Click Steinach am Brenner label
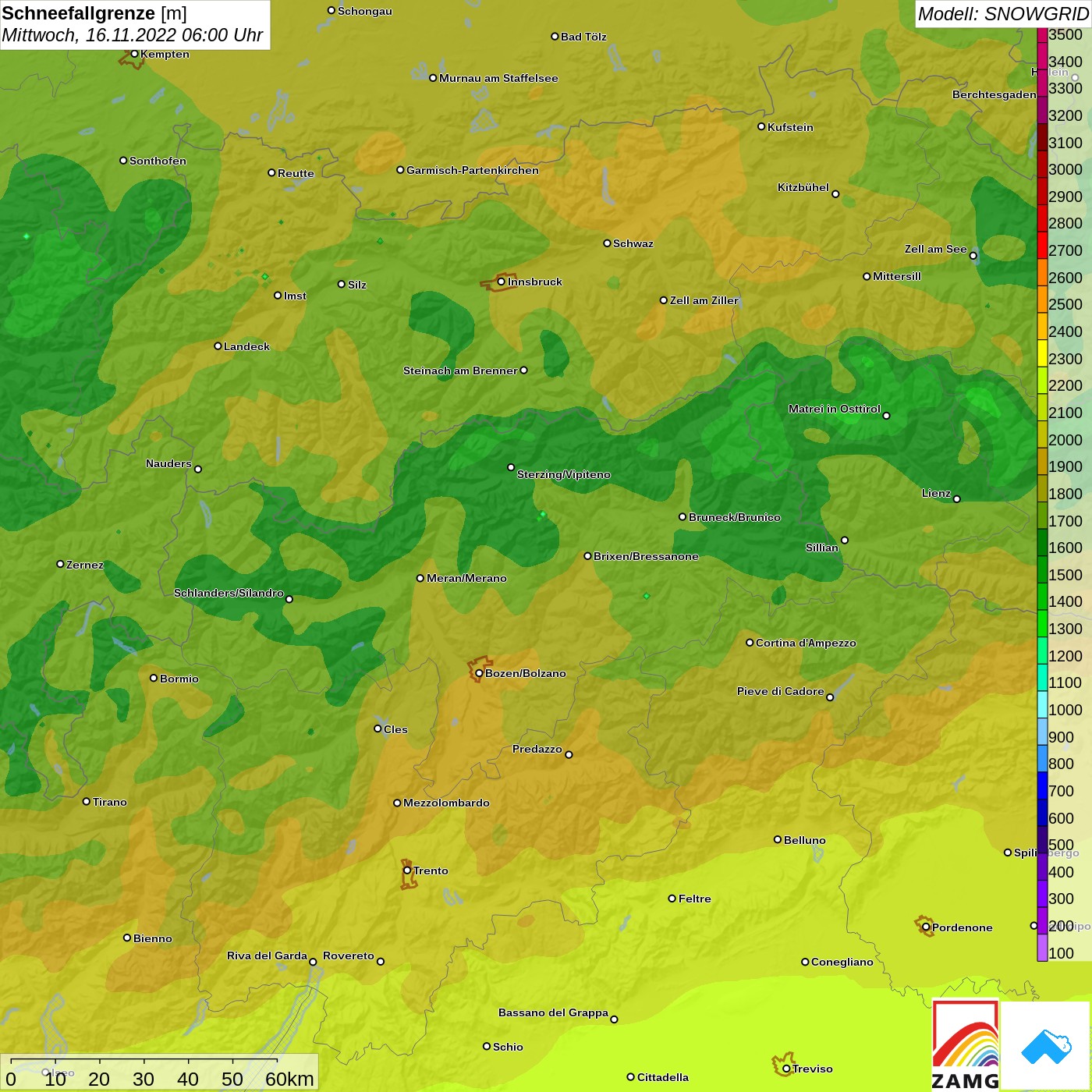Screen dimensions: 1092x1092 tap(460, 370)
